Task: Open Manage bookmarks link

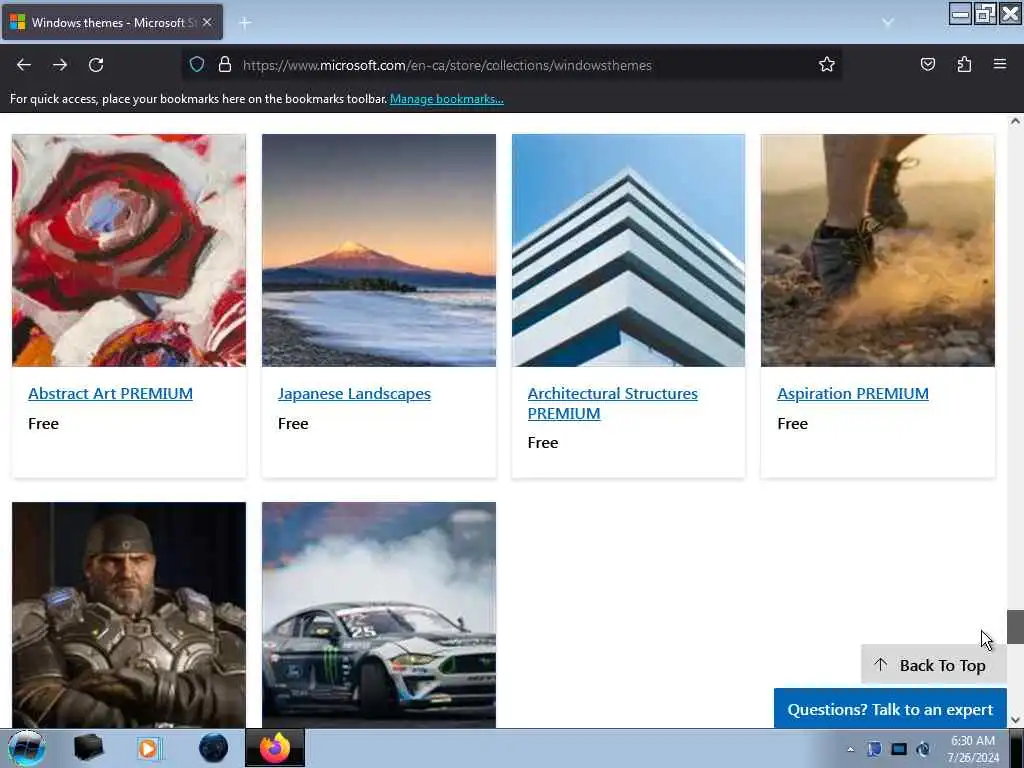Action: point(447,99)
